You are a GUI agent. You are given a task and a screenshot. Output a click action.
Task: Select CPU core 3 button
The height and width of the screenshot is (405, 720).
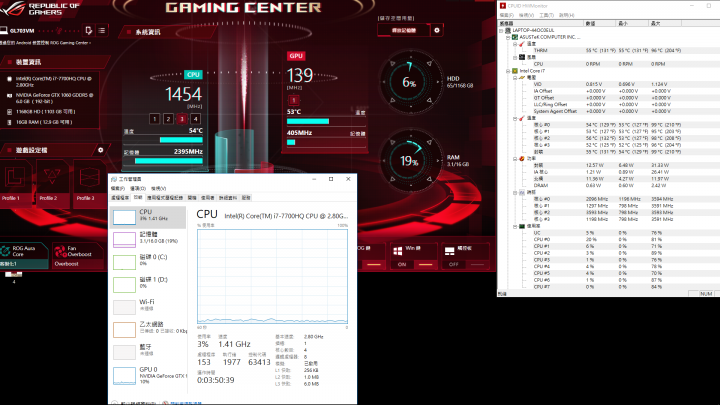pos(182,119)
